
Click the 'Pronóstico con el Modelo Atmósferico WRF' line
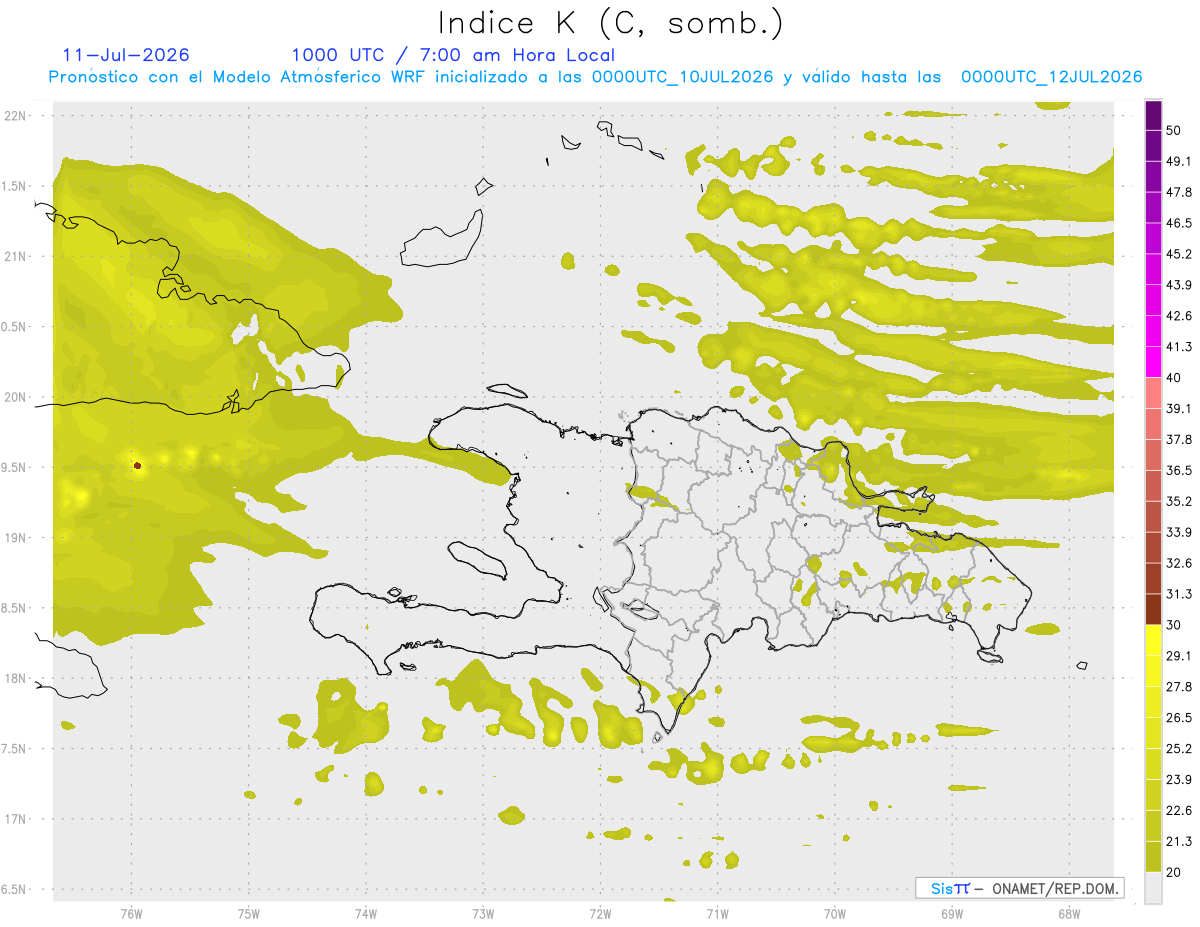(595, 77)
